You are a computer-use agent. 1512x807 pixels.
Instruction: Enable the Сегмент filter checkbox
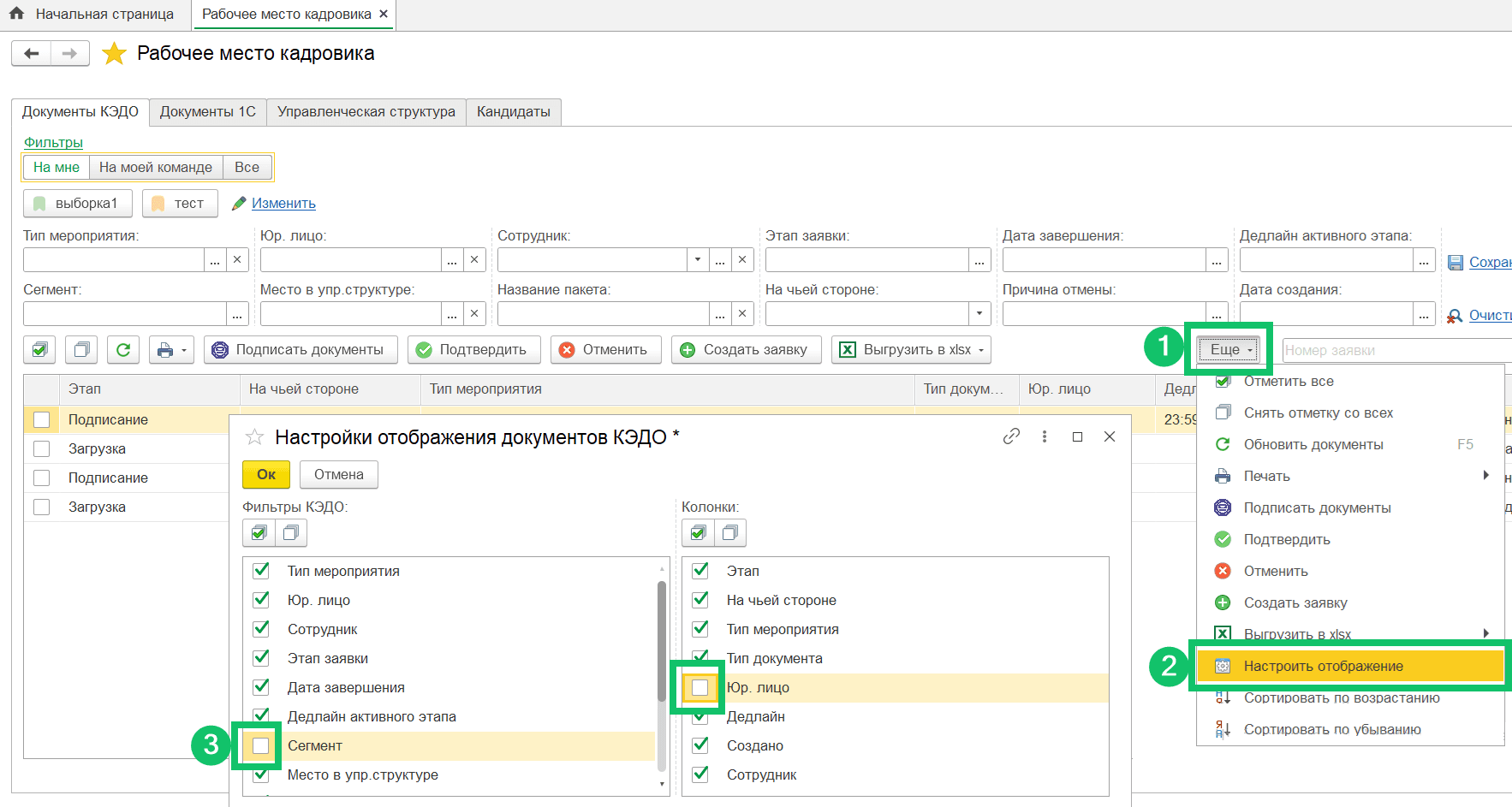click(261, 745)
